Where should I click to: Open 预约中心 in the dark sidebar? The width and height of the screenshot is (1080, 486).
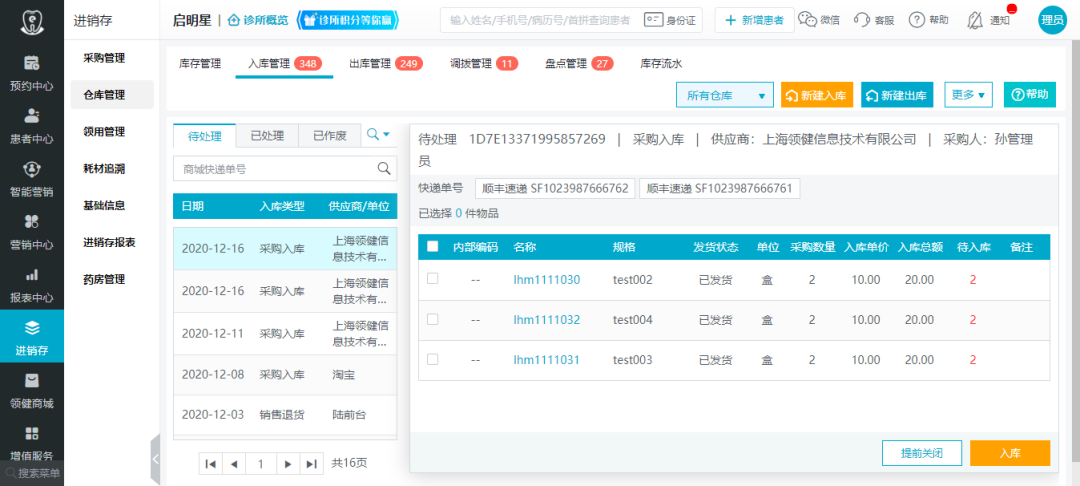pos(32,74)
